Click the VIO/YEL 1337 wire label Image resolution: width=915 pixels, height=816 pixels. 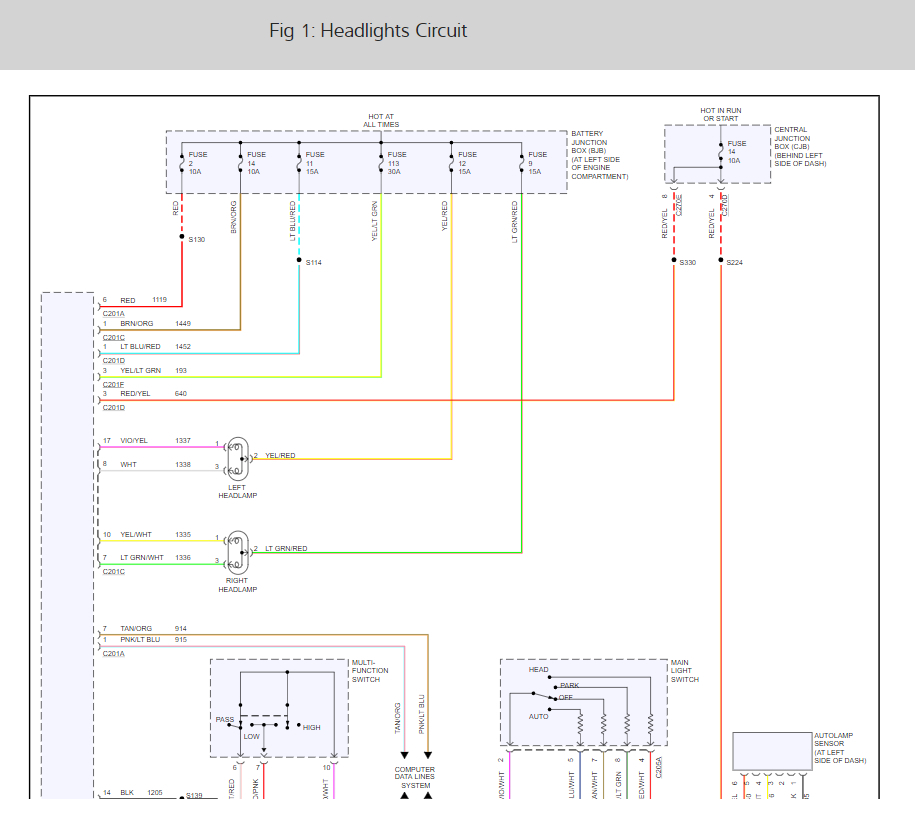(x=155, y=441)
